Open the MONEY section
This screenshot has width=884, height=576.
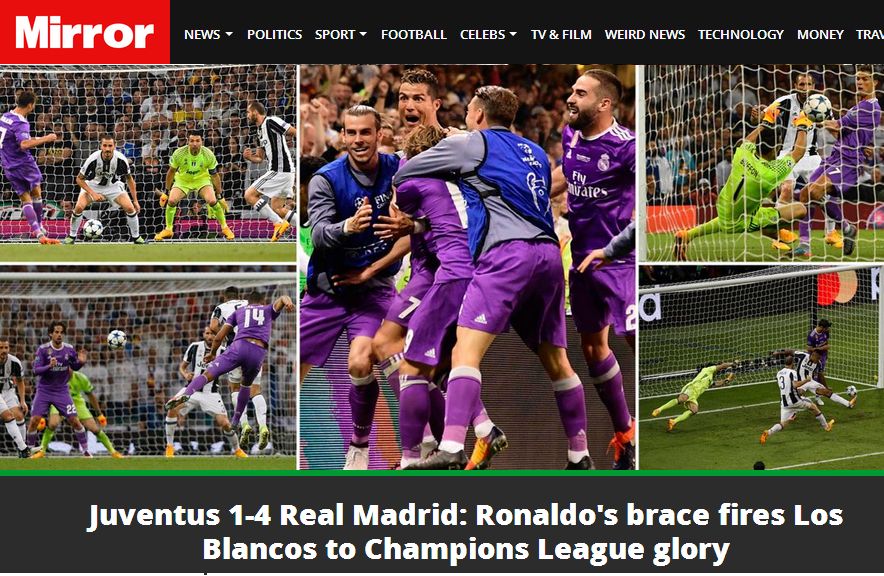tap(820, 34)
